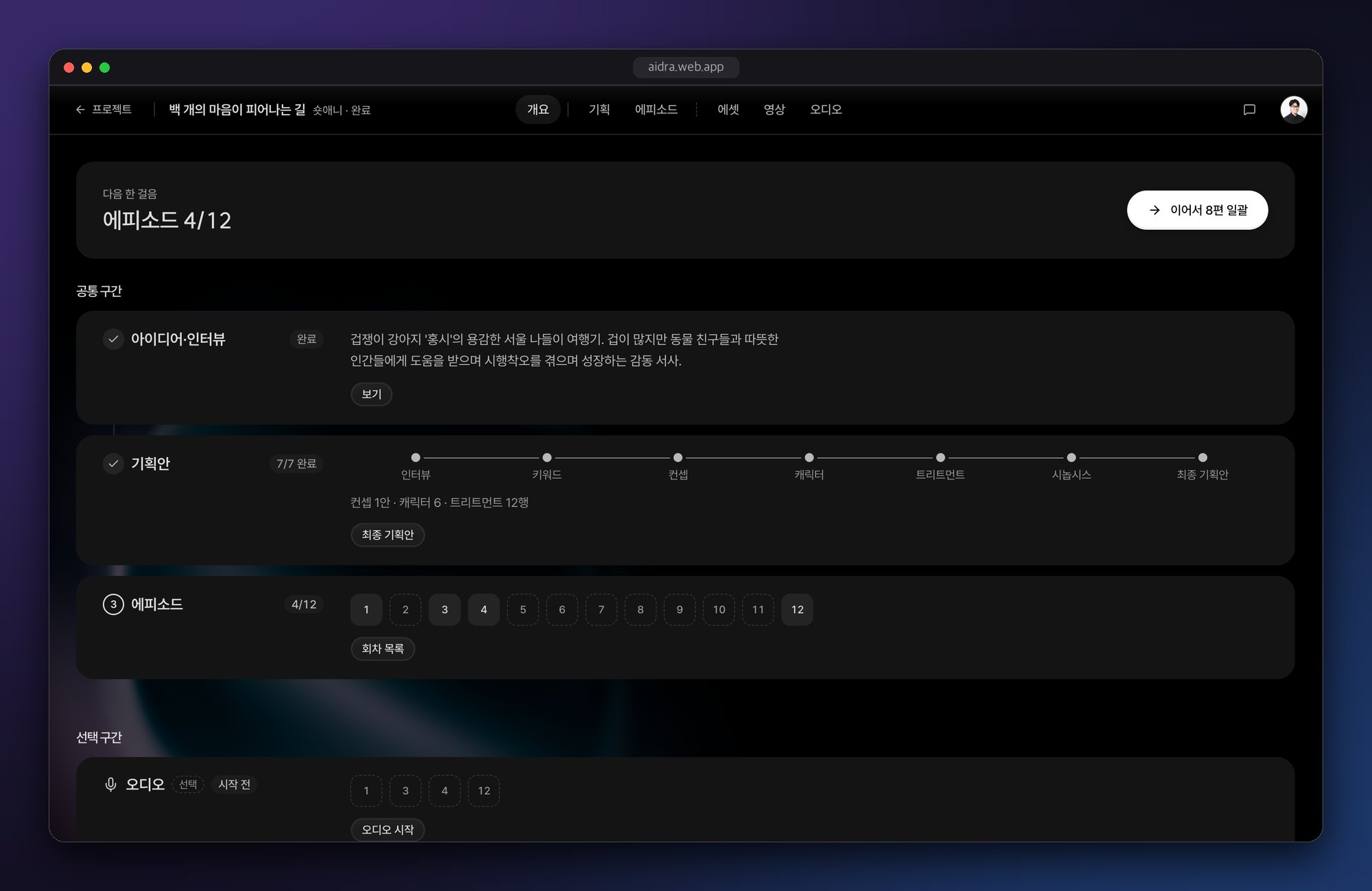Image resolution: width=1372 pixels, height=891 pixels.
Task: Open the 에셋 tab
Action: click(x=728, y=110)
